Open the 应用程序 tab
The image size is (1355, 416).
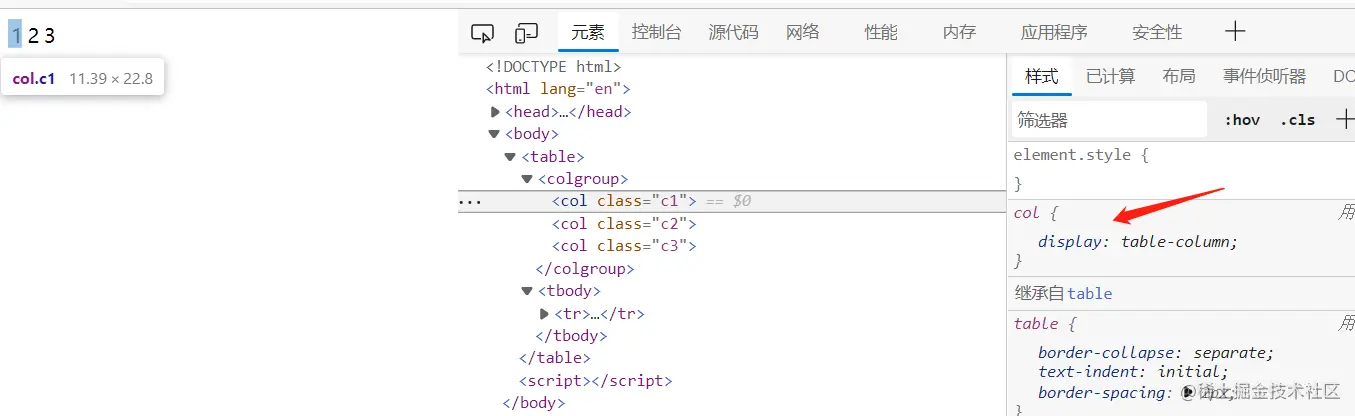point(1054,32)
